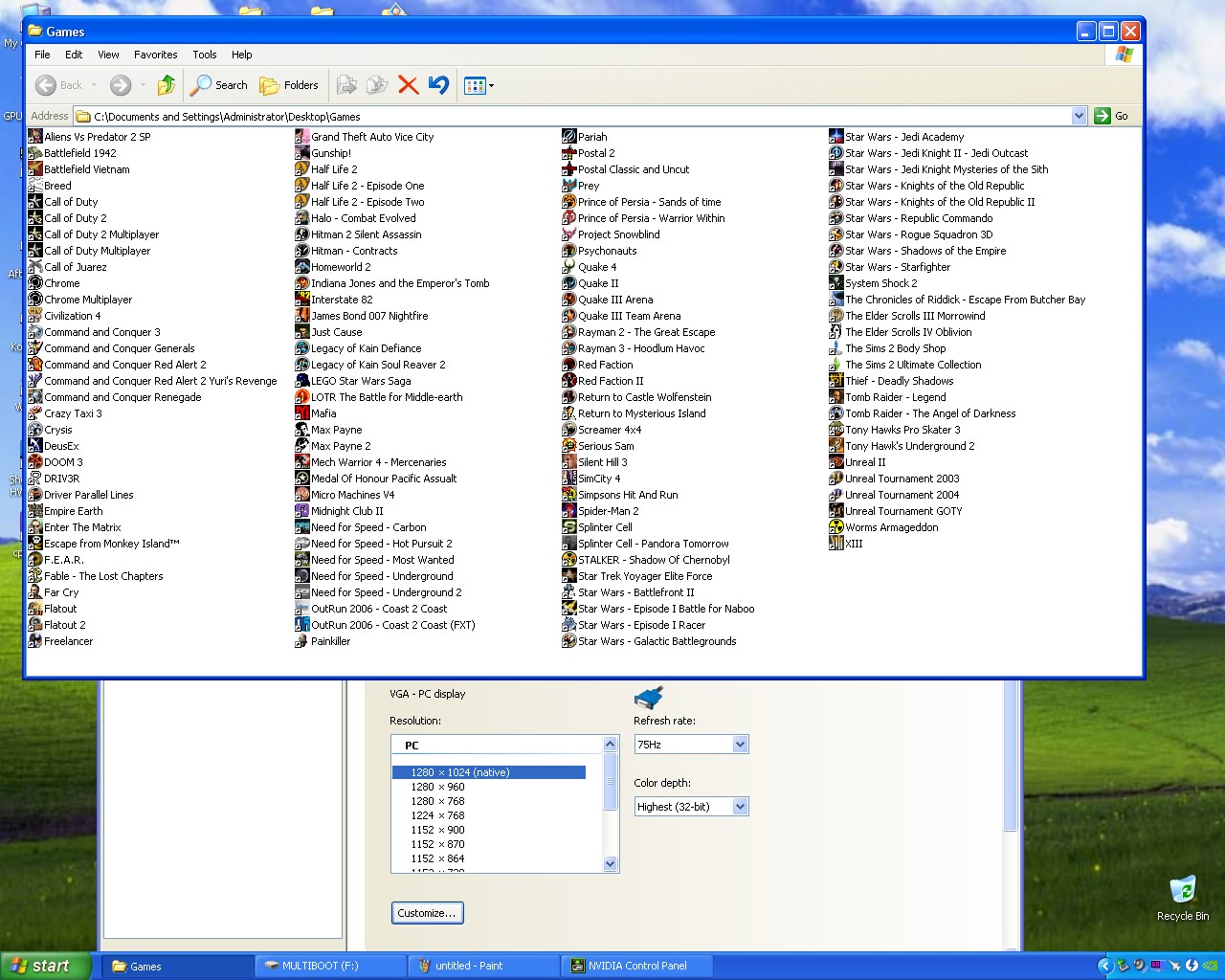1225x980 pixels.
Task: Open the Tools menu
Action: coord(205,55)
